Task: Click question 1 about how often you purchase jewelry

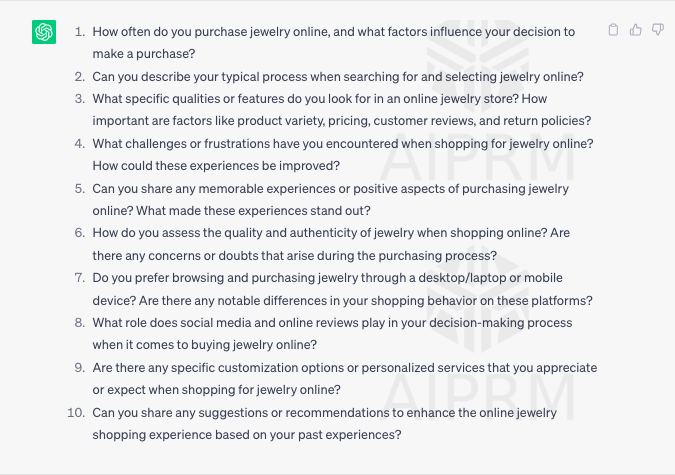Action: [x=334, y=43]
